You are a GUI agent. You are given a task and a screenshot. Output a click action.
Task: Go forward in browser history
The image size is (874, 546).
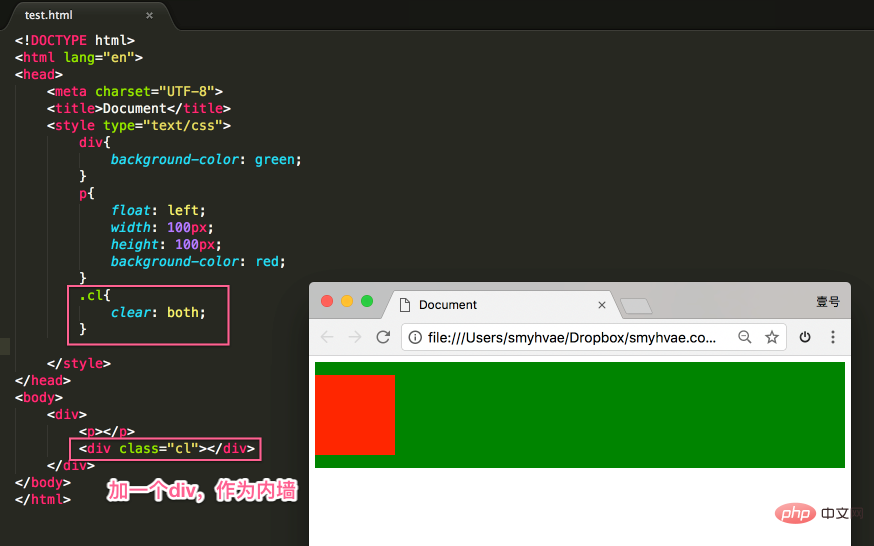(x=355, y=337)
